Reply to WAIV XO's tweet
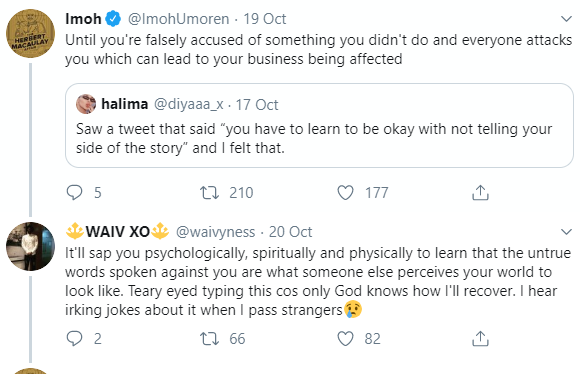The width and height of the screenshot is (580, 374). coord(74,338)
